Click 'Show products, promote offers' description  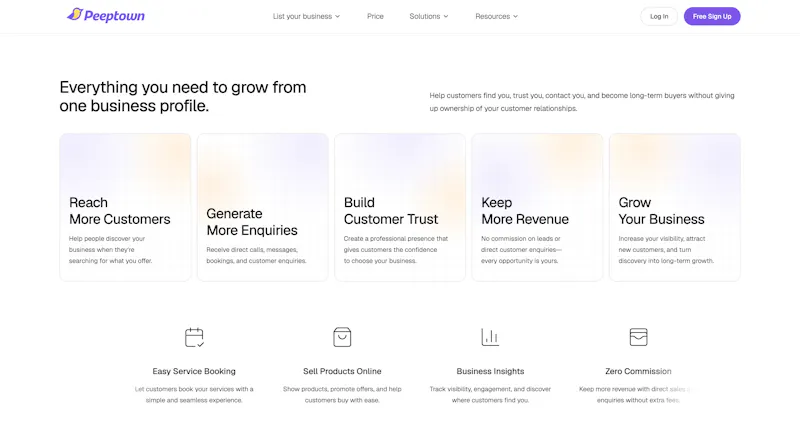pos(342,394)
